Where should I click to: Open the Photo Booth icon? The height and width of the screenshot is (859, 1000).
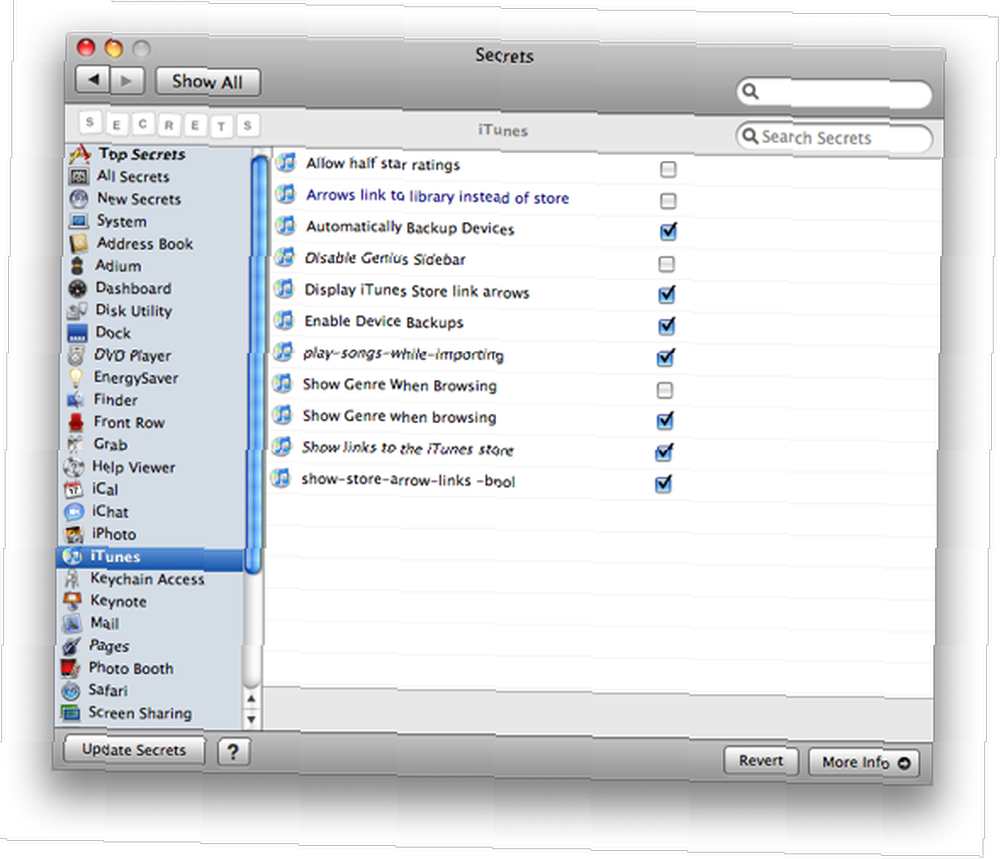coord(71,668)
